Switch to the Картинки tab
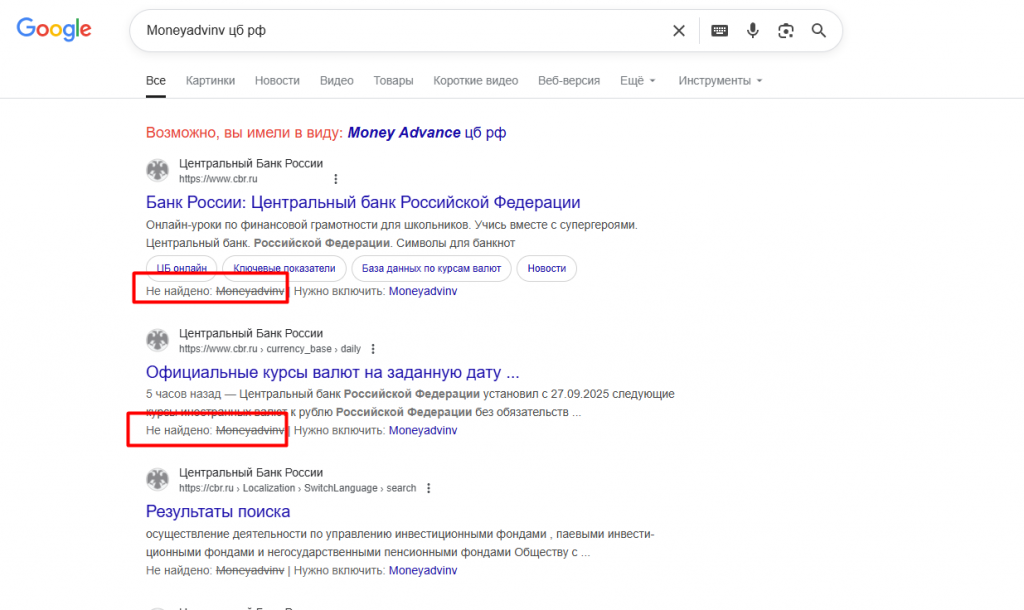1024x610 pixels. 210,81
